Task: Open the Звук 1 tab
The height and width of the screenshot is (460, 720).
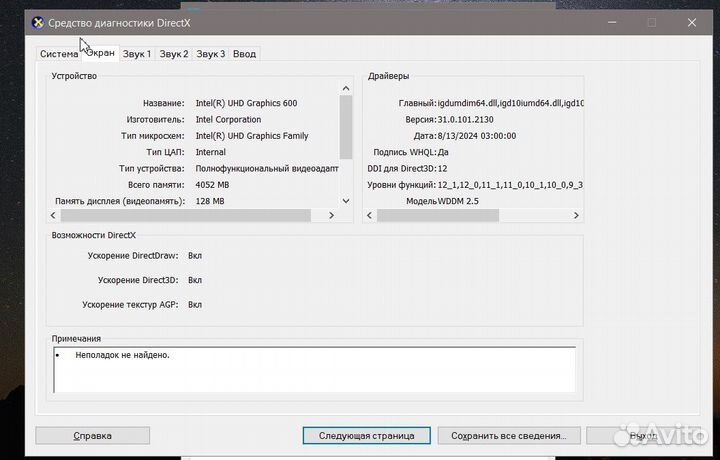Action: 137,54
